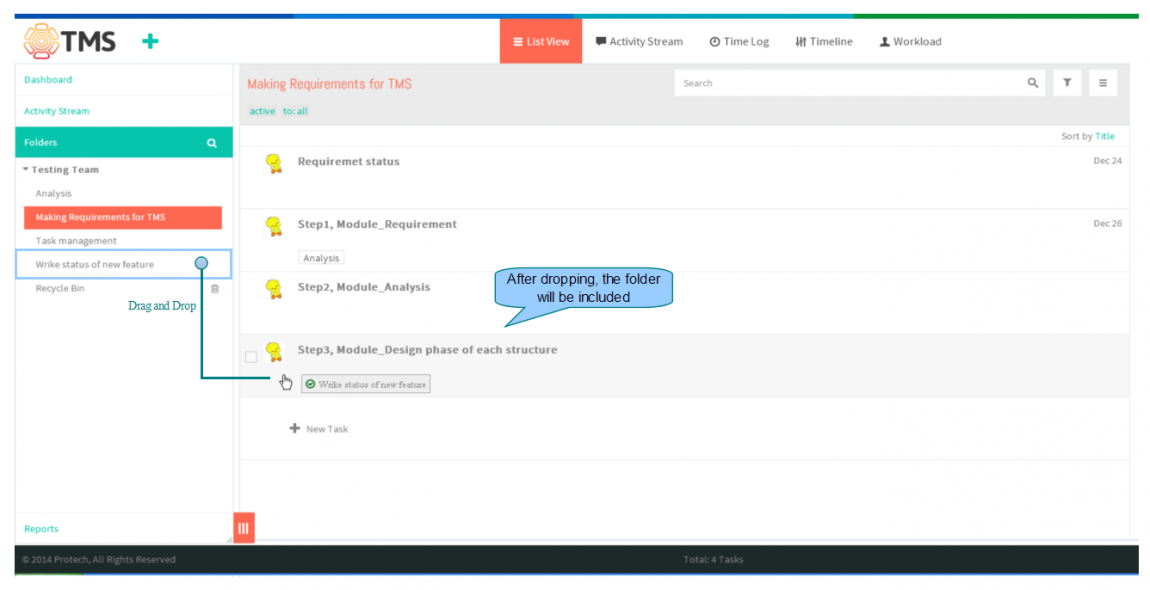The height and width of the screenshot is (590, 1150).
Task: Click the orange sidebar collapse handle
Action: pyautogui.click(x=243, y=528)
